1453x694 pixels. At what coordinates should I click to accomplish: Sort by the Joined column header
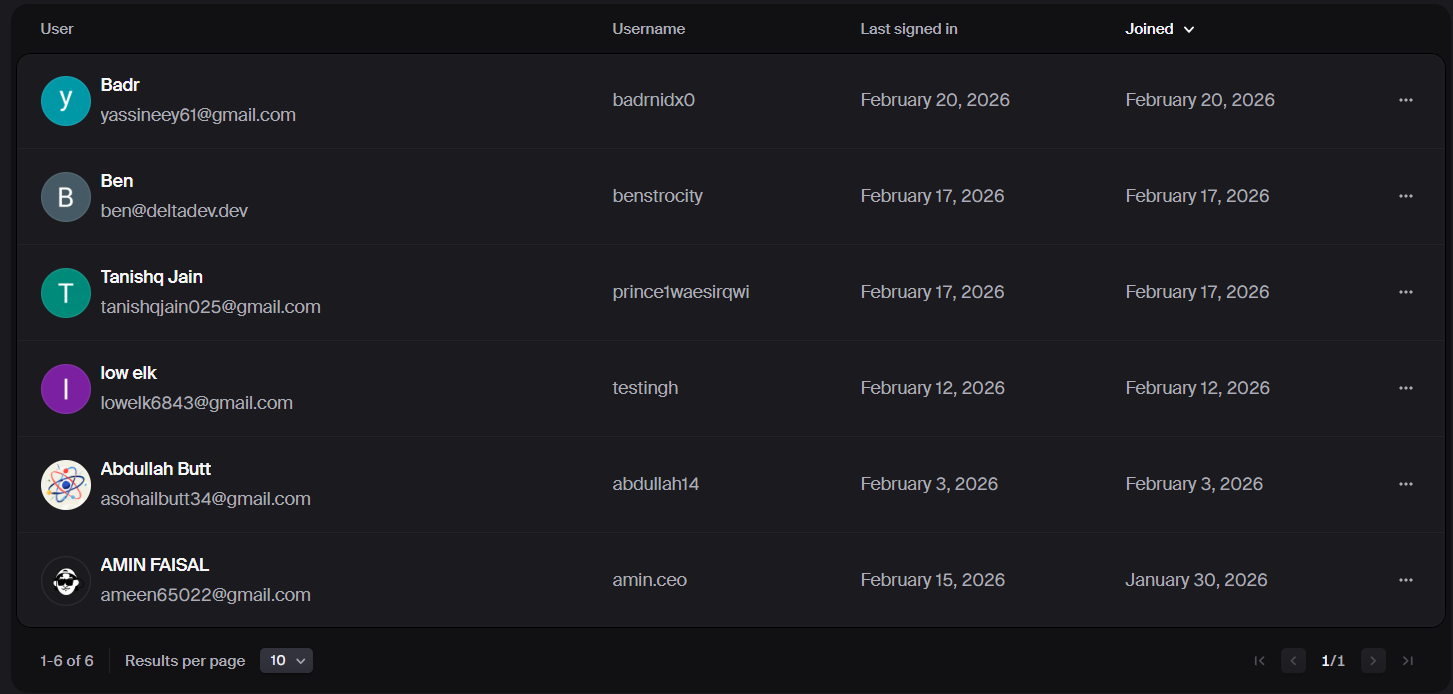coord(1149,29)
